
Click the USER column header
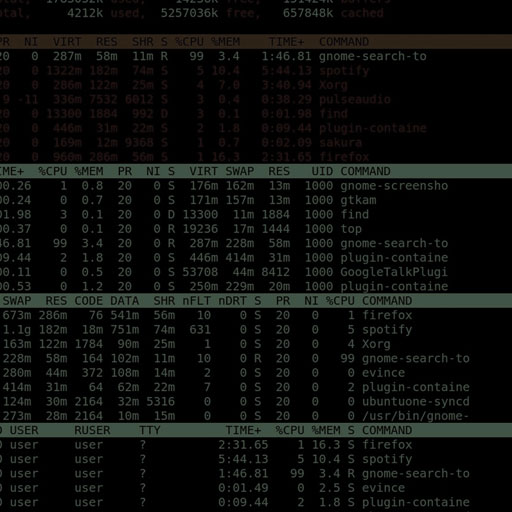24,430
